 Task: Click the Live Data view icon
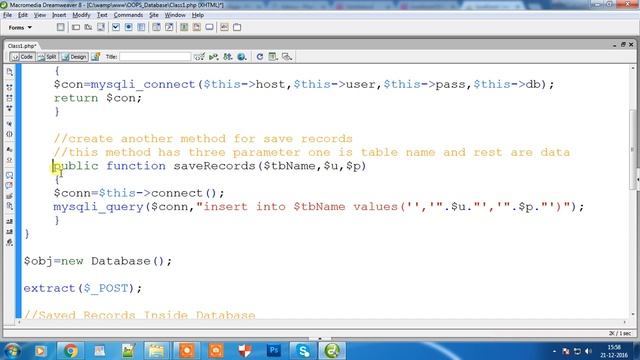[96, 57]
